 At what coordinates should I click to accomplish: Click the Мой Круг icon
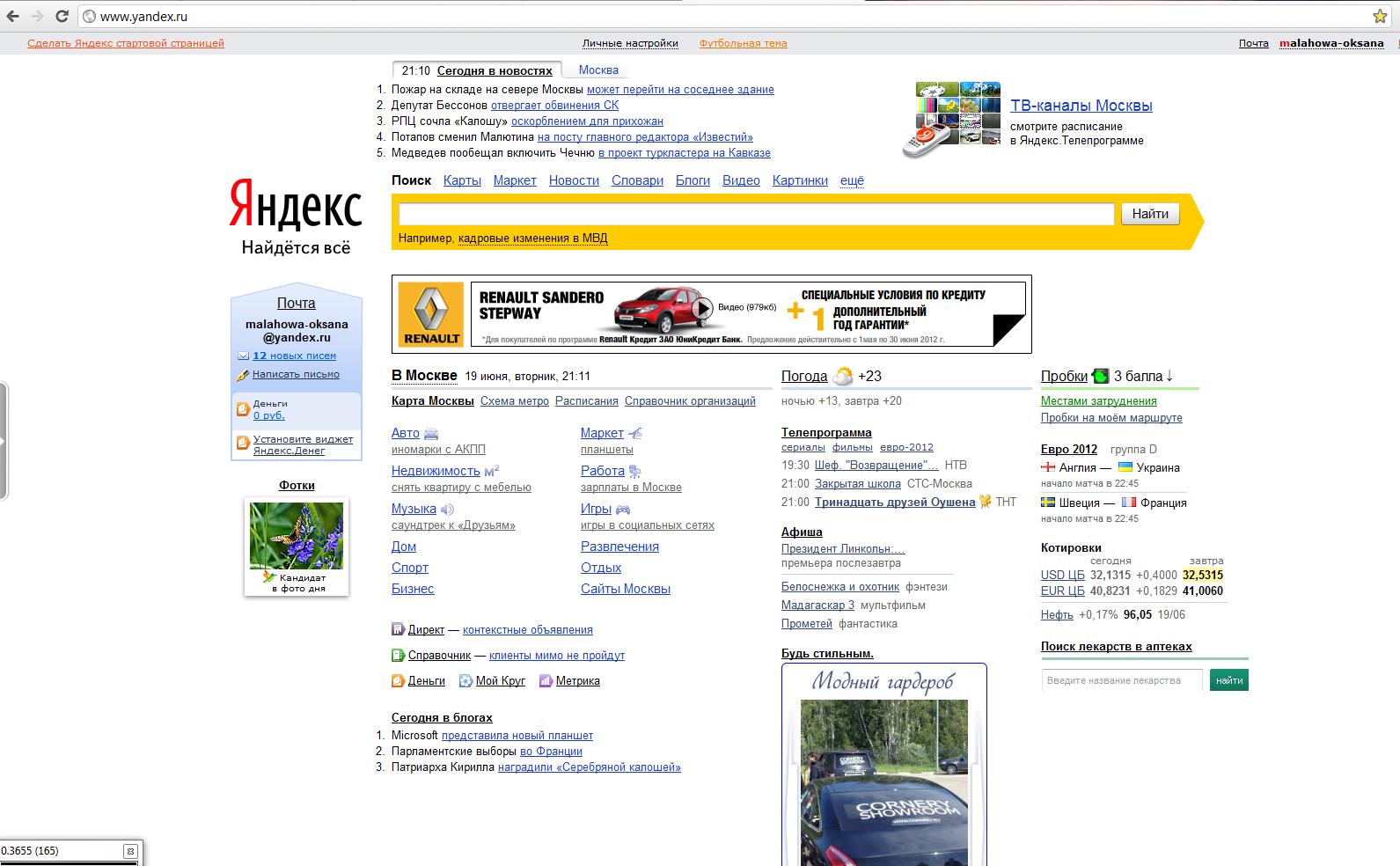465,680
